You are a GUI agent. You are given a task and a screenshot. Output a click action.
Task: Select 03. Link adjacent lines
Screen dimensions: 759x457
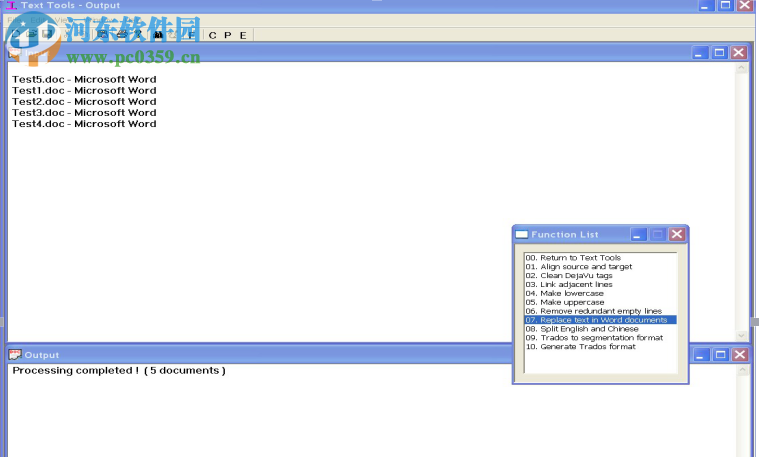tap(600, 284)
